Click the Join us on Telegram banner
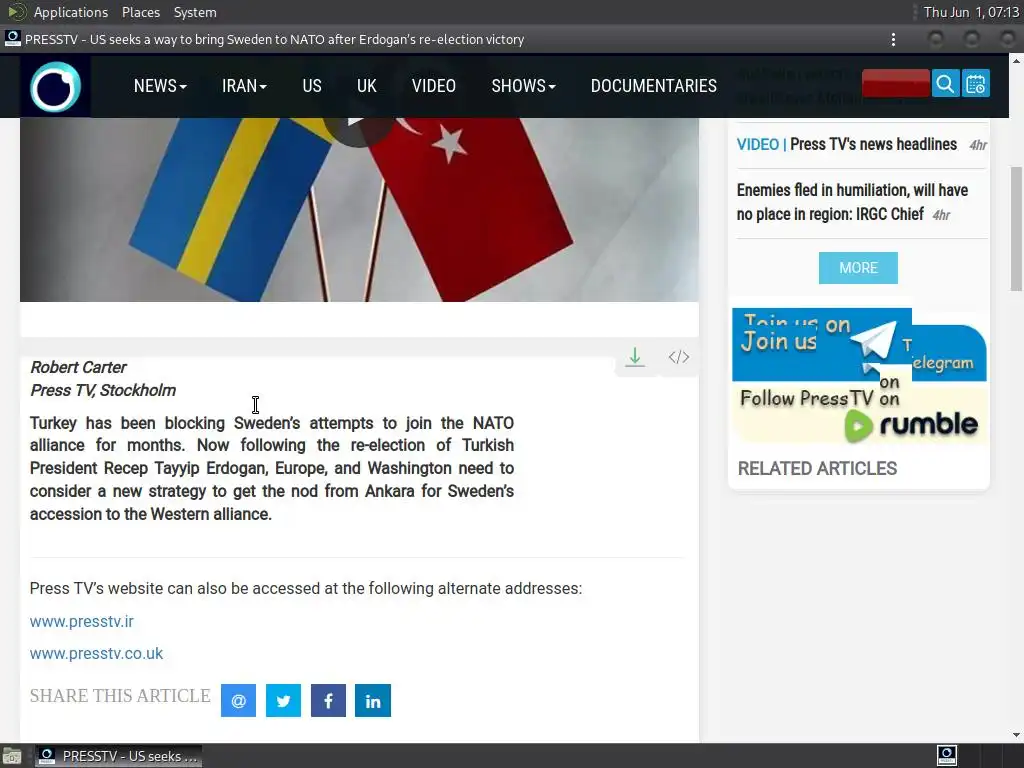Viewport: 1024px width, 768px height. tap(859, 345)
